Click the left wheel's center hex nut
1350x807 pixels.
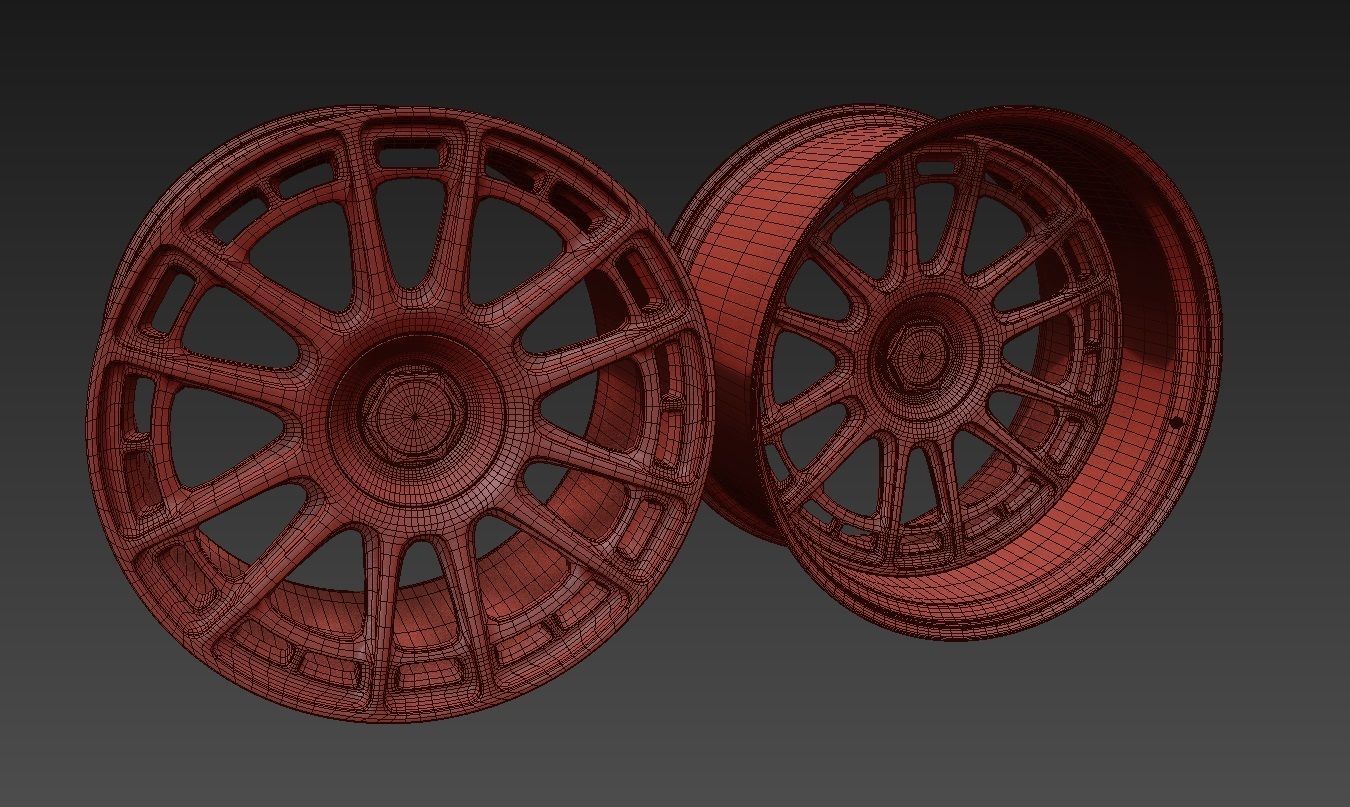click(x=413, y=415)
